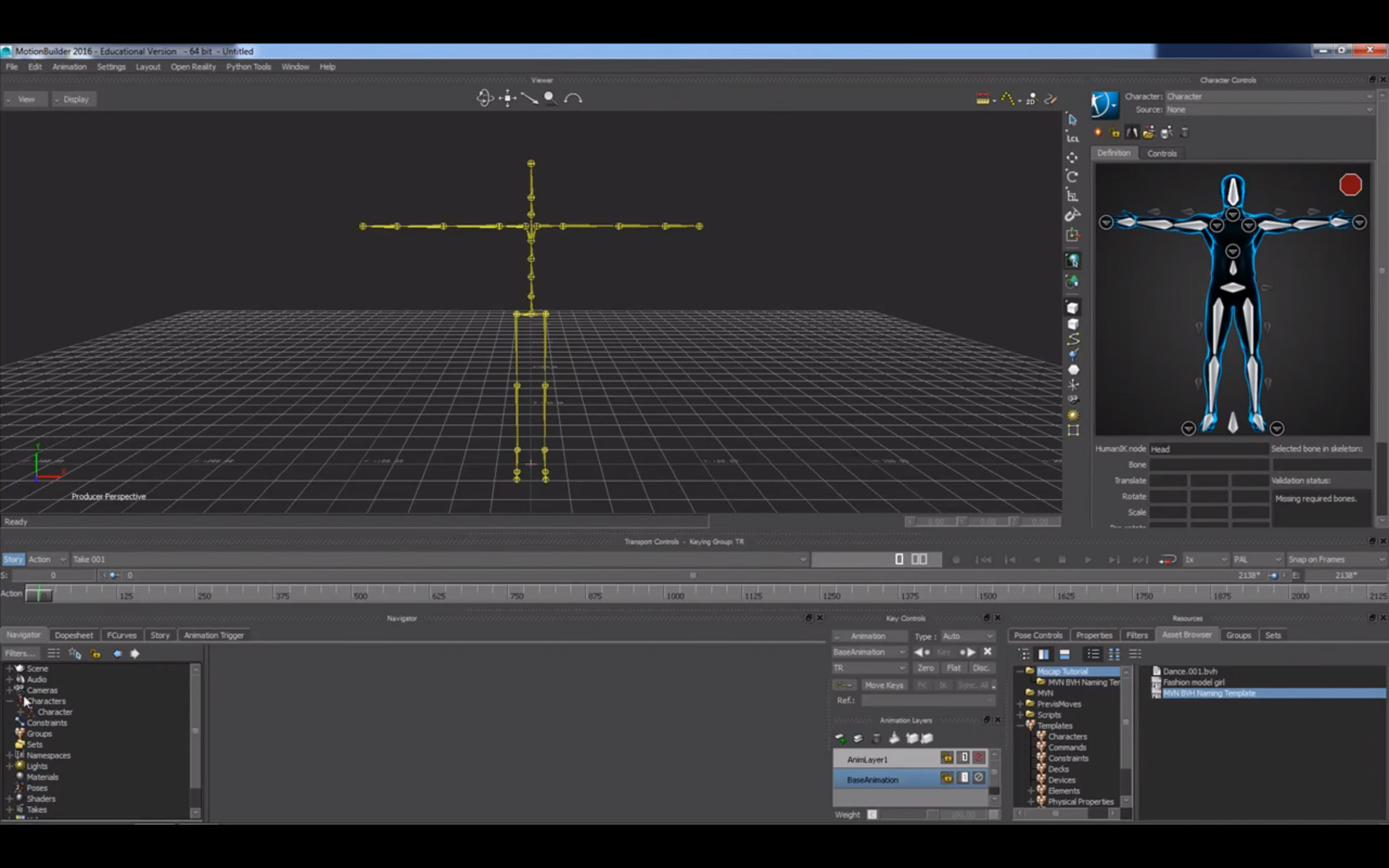The width and height of the screenshot is (1389, 868).
Task: Open the Animation menu in the menu bar
Action: (69, 67)
